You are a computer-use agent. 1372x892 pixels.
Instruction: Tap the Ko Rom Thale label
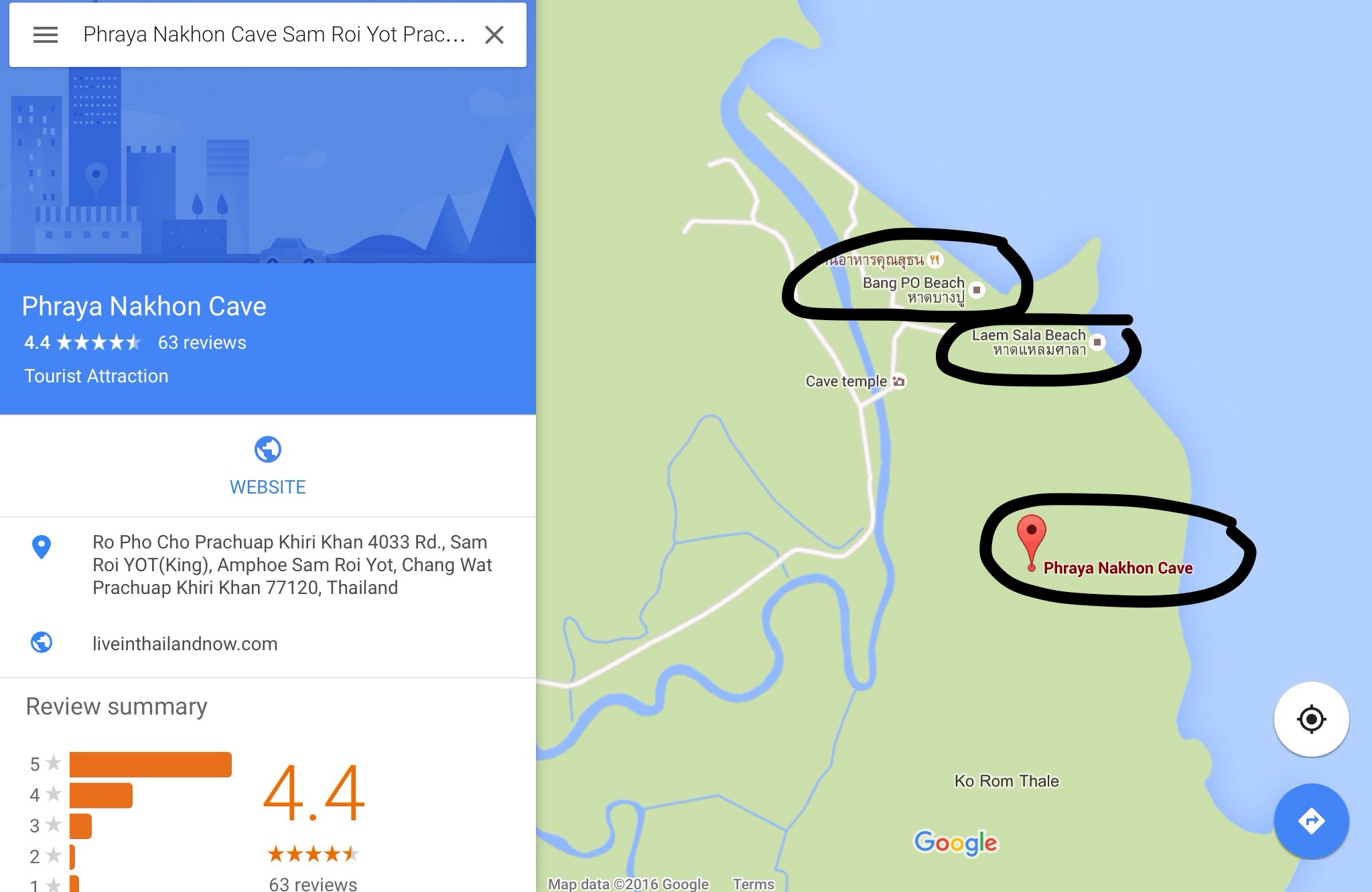[x=1007, y=781]
